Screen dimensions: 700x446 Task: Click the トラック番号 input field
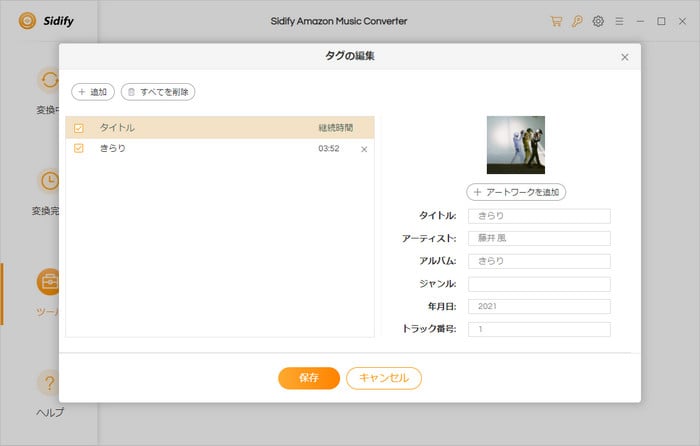pyautogui.click(x=539, y=329)
